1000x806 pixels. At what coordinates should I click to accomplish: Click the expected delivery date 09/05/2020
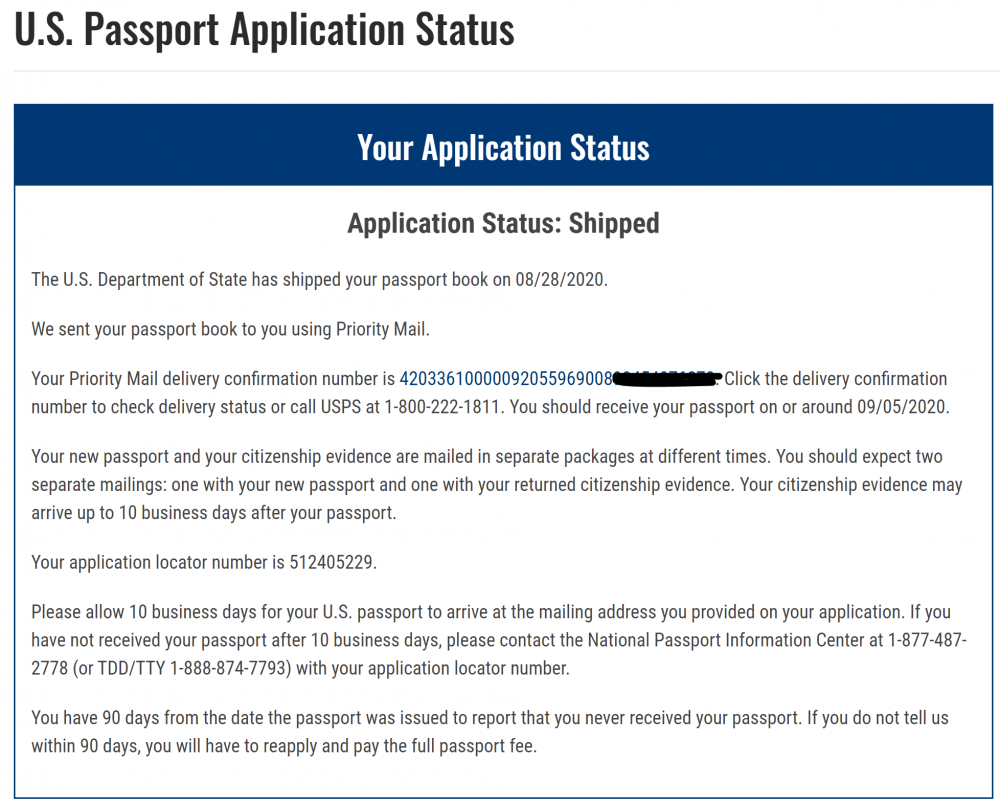click(901, 407)
